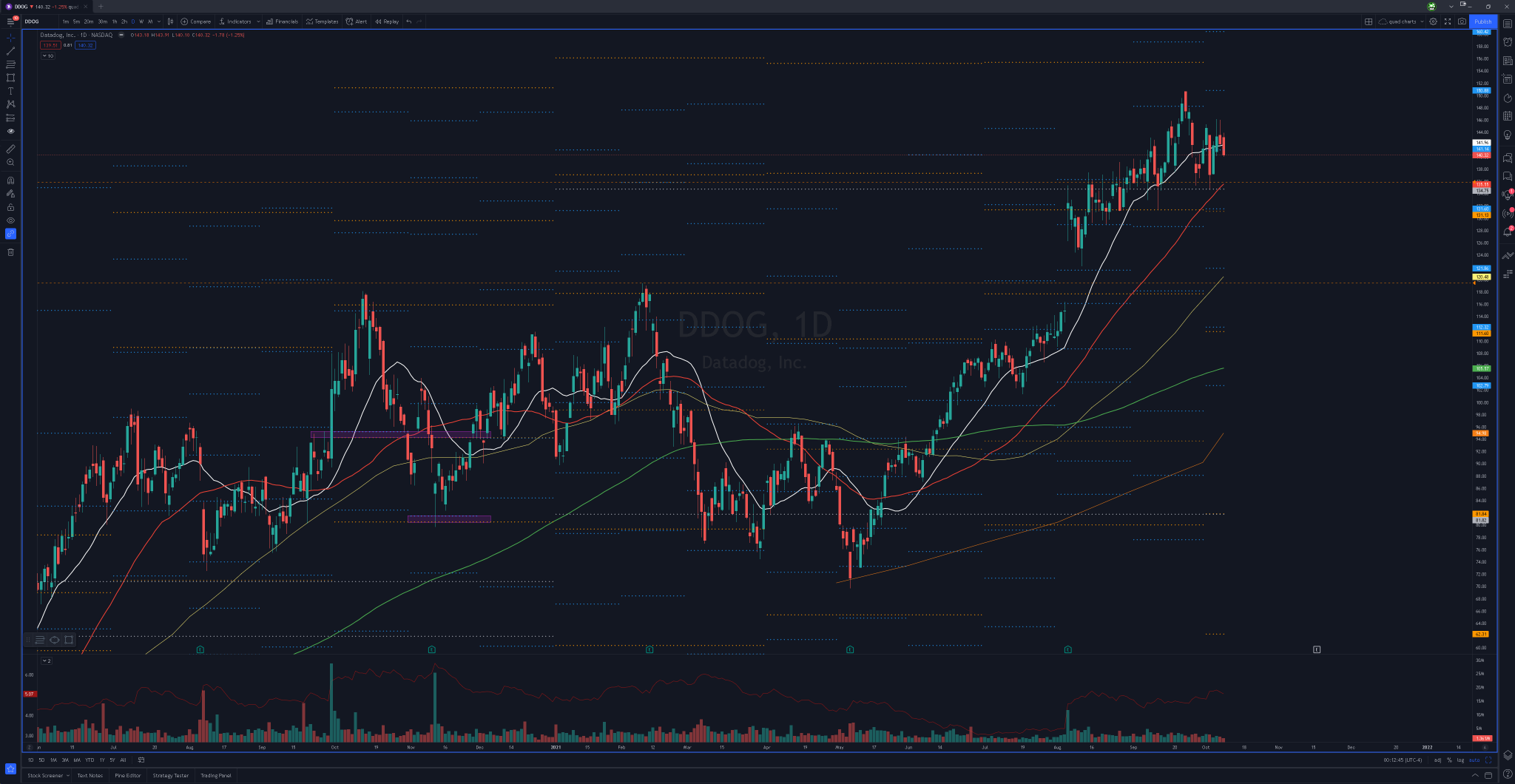Toggle lock all drawing tools
The image size is (1515, 784).
[10, 207]
